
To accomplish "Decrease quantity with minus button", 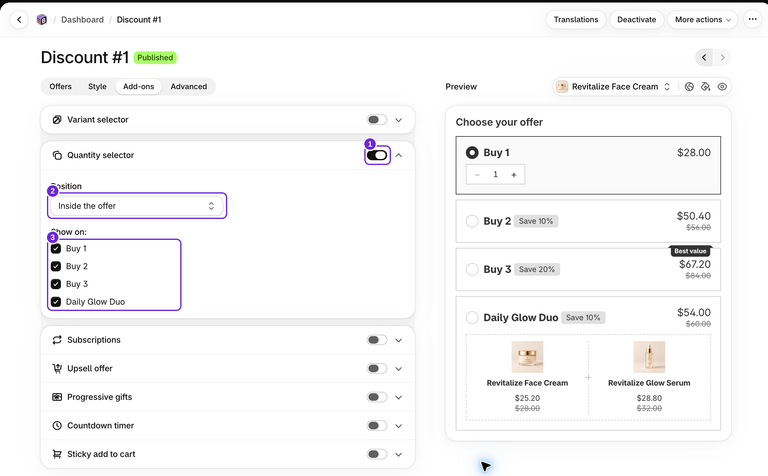I will tap(477, 175).
